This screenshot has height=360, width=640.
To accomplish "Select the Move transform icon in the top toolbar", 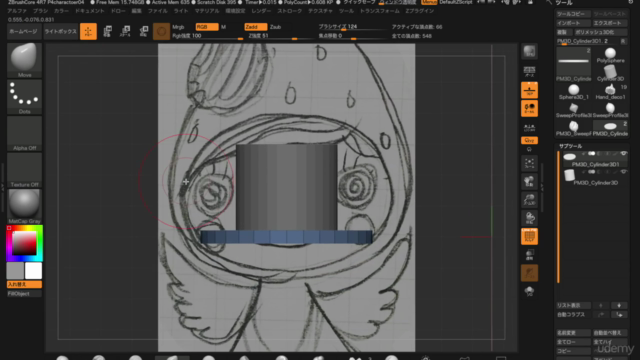I will (107, 31).
